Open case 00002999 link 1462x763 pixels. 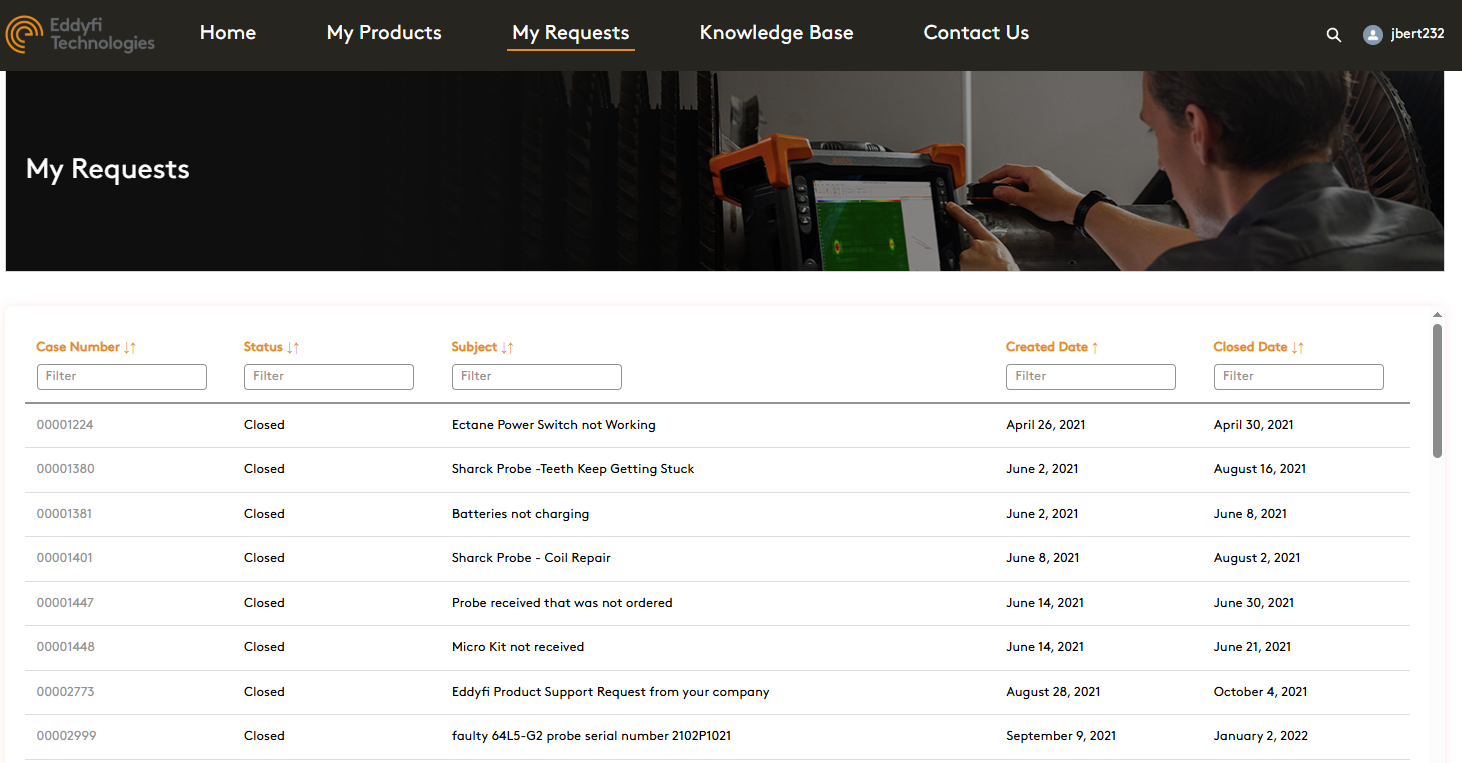[x=66, y=736]
